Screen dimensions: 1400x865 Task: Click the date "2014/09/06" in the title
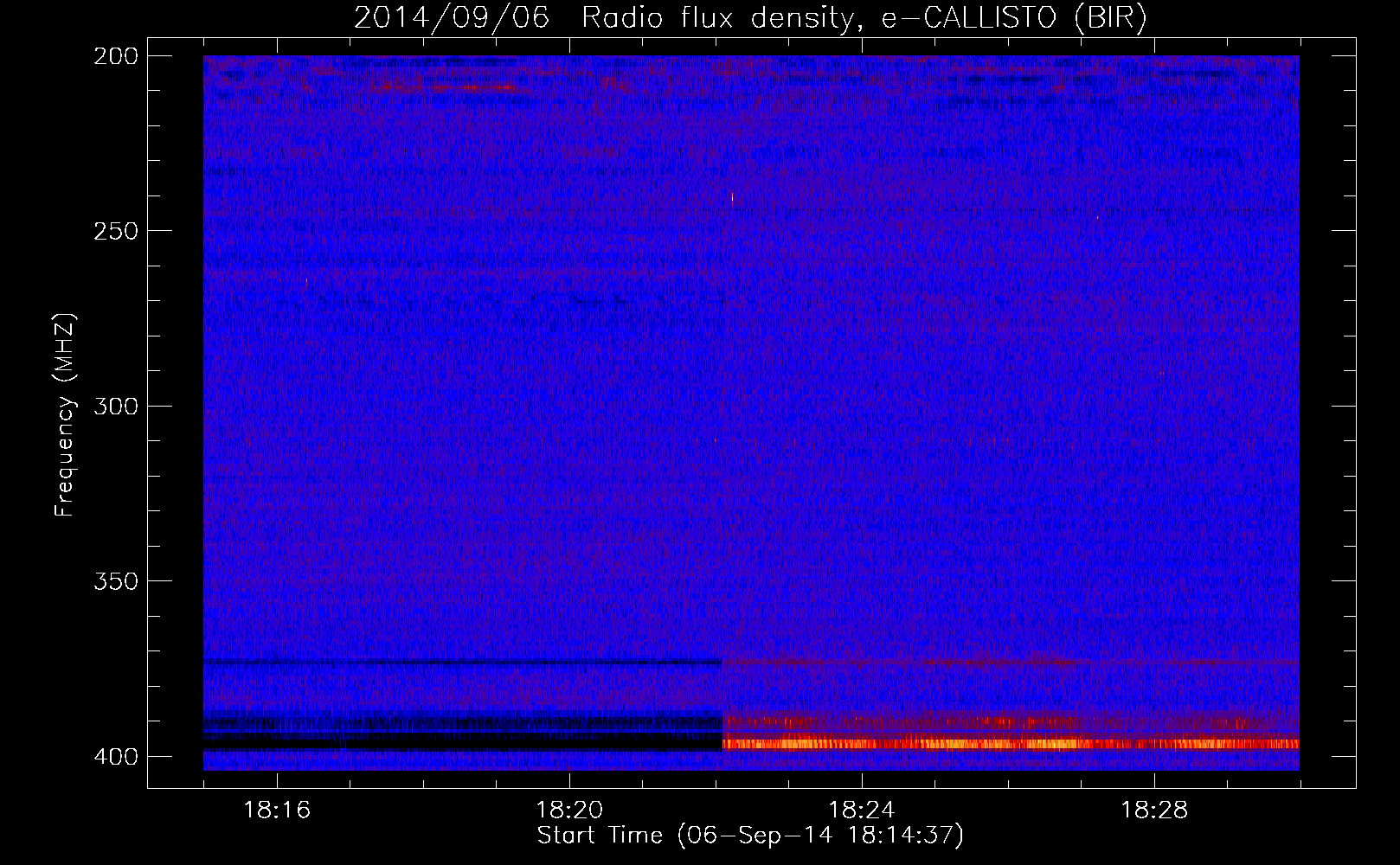(x=452, y=18)
